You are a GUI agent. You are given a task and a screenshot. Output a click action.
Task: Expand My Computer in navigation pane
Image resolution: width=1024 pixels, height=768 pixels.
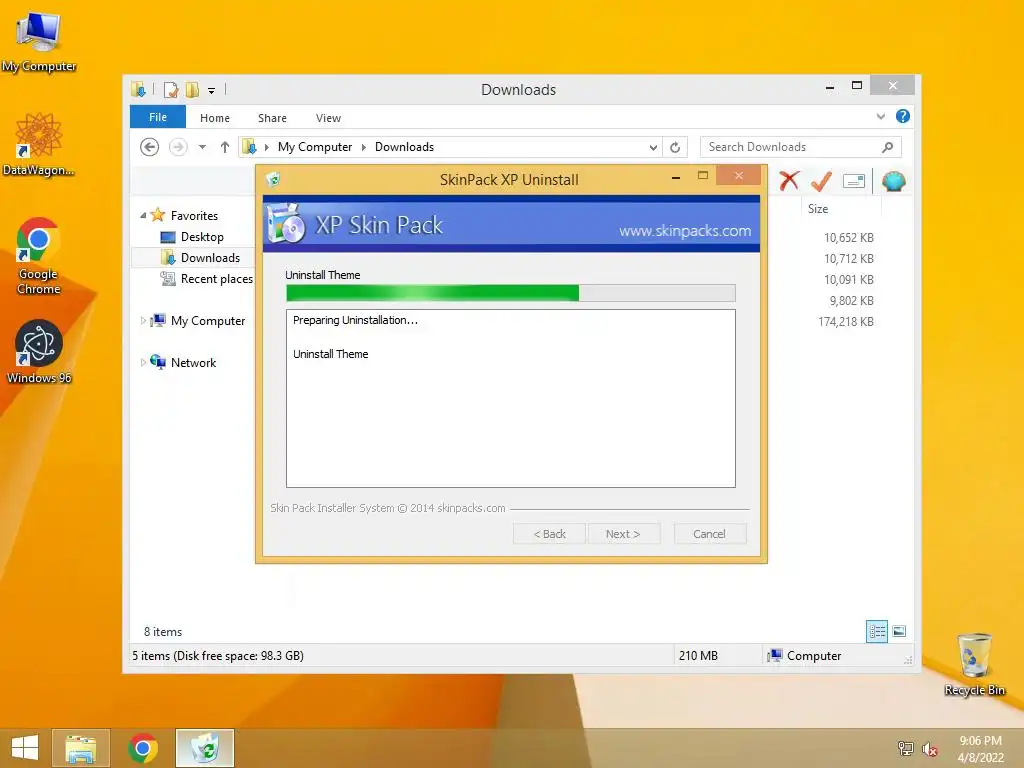[x=143, y=321]
